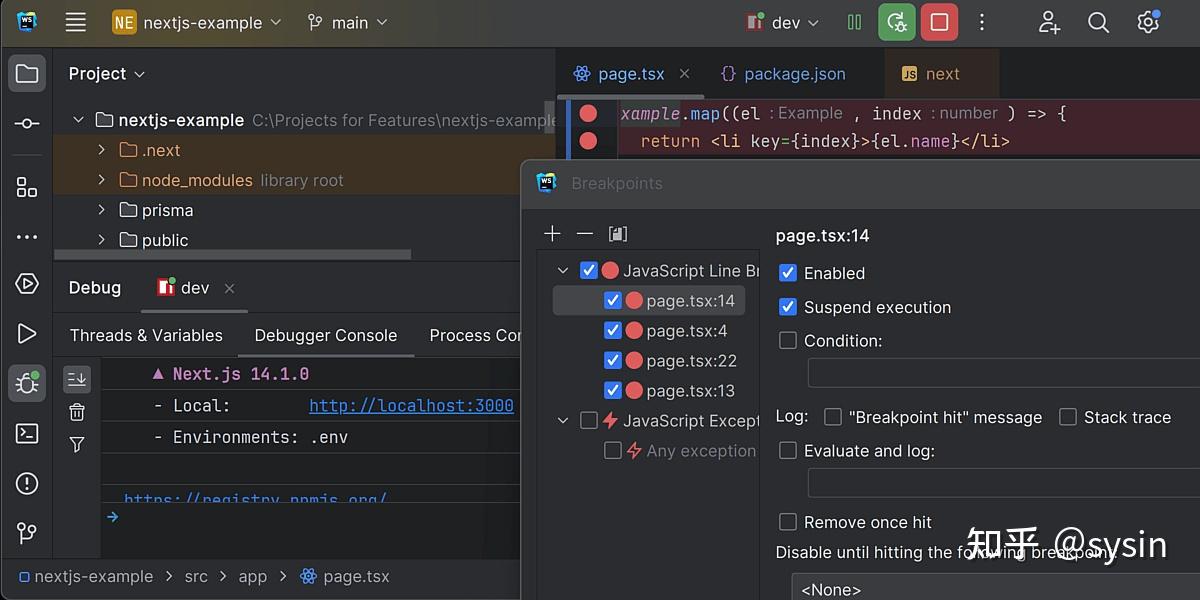Open the Project tool window folder icon

pos(27,73)
